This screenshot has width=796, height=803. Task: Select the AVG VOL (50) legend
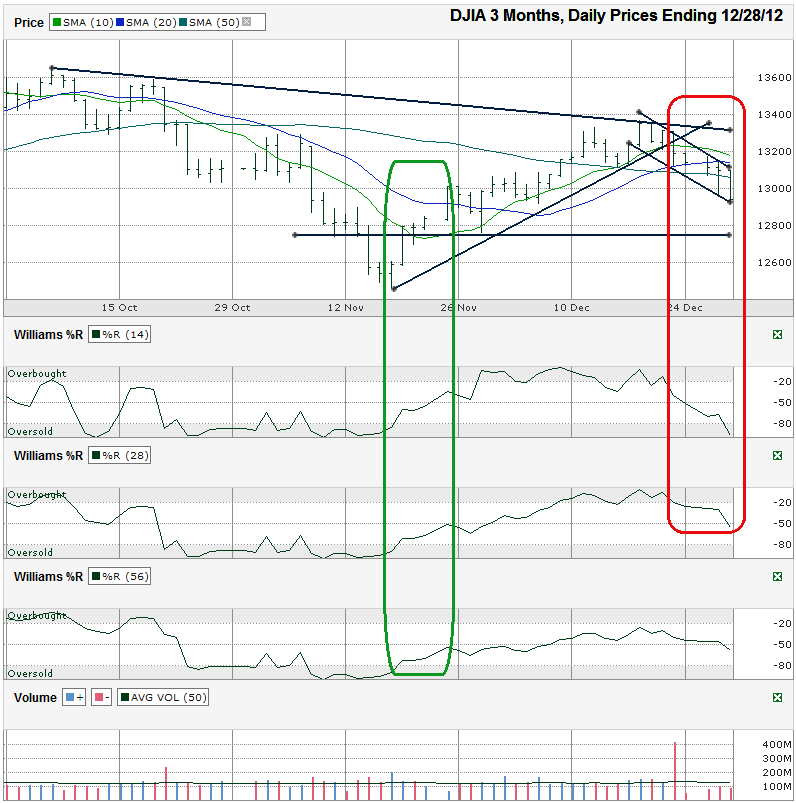(x=163, y=698)
